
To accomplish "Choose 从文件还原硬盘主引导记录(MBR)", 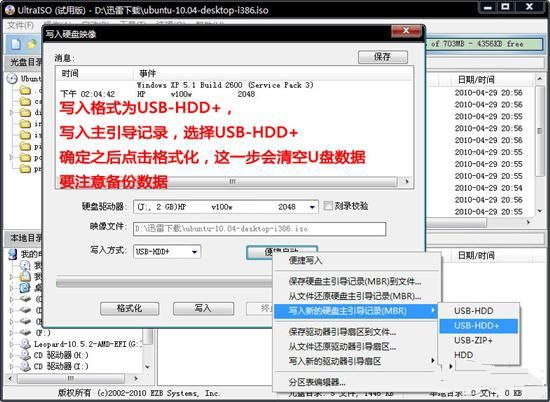I will point(355,296).
